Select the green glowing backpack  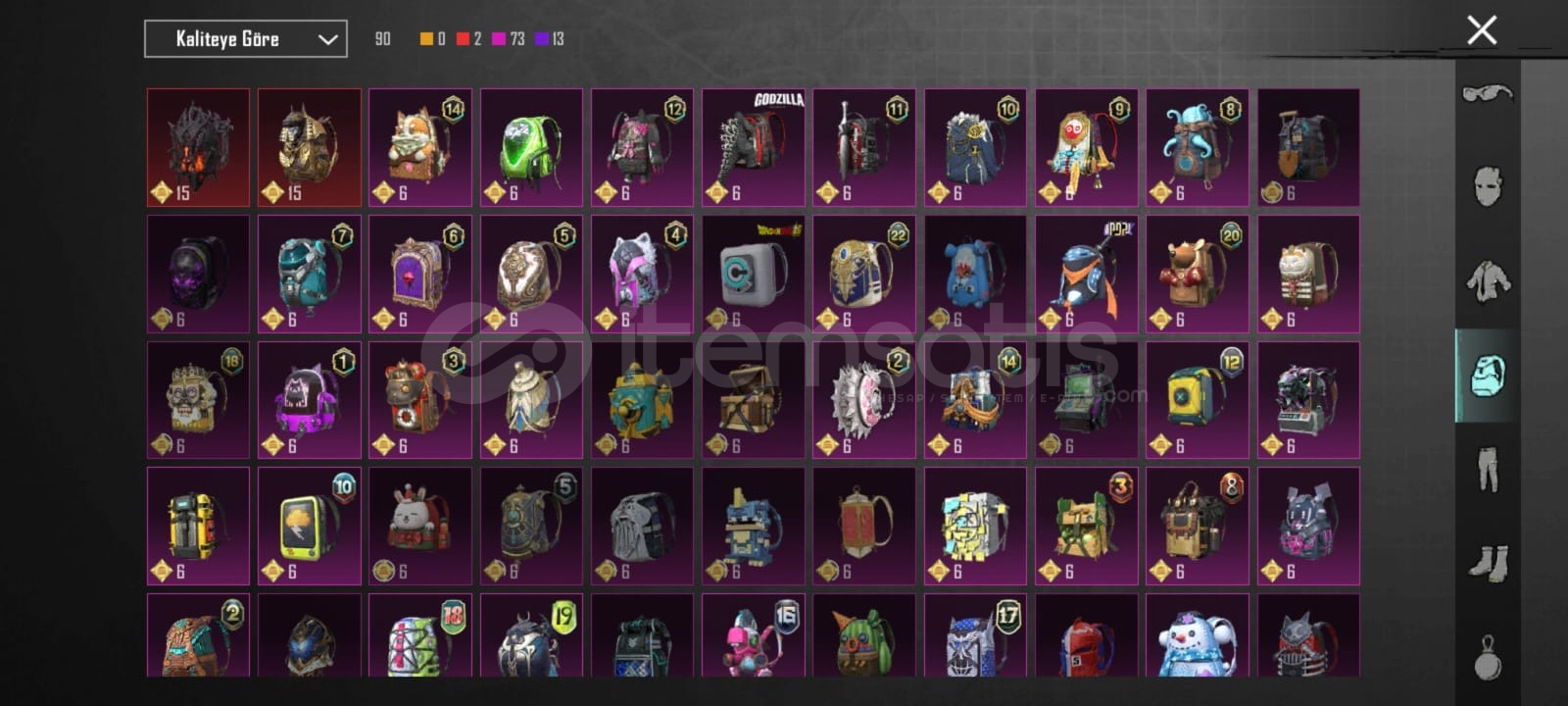531,147
